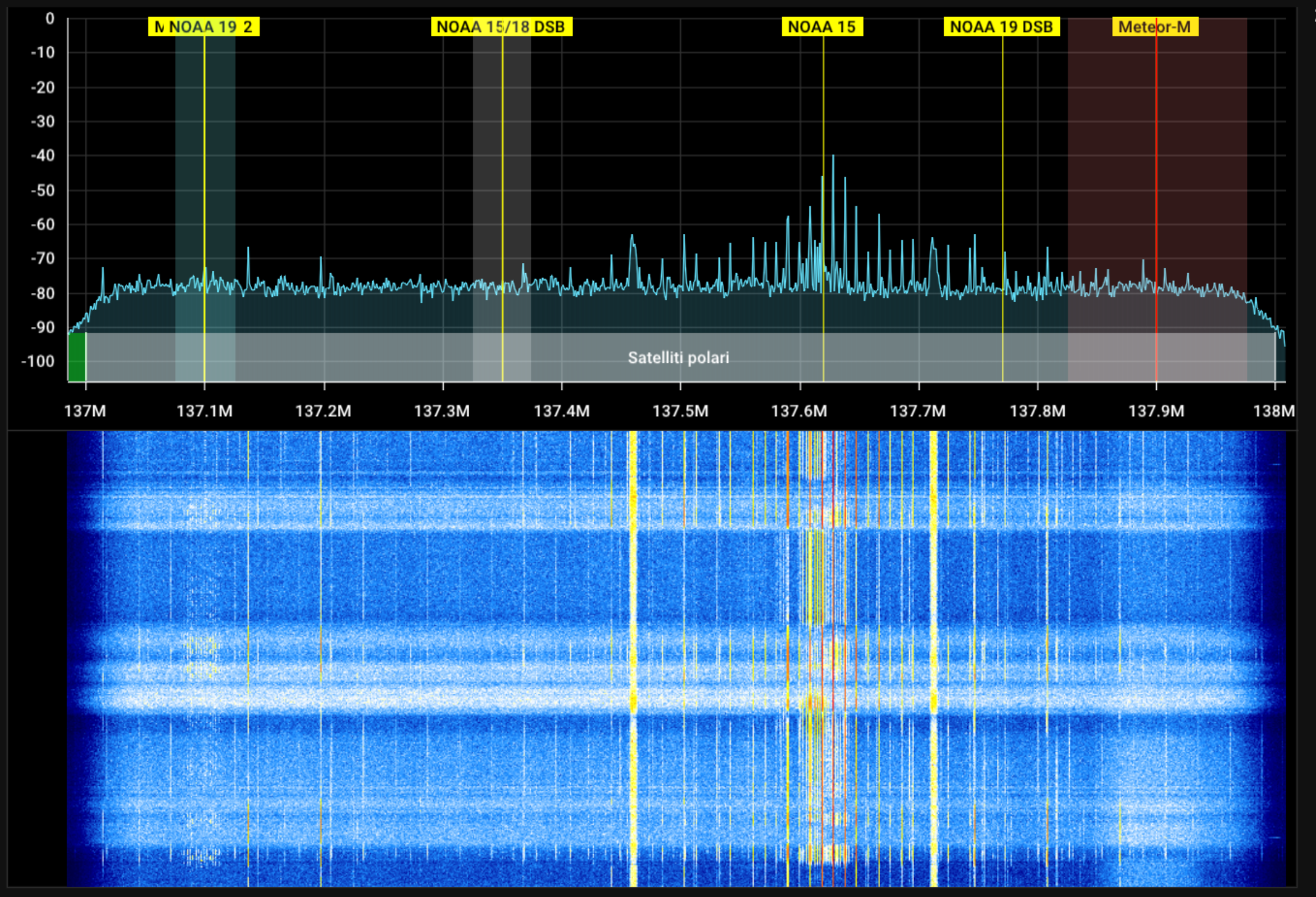This screenshot has width=1316, height=897.
Task: Click the 137.6M frequency axis label
Action: click(x=799, y=411)
